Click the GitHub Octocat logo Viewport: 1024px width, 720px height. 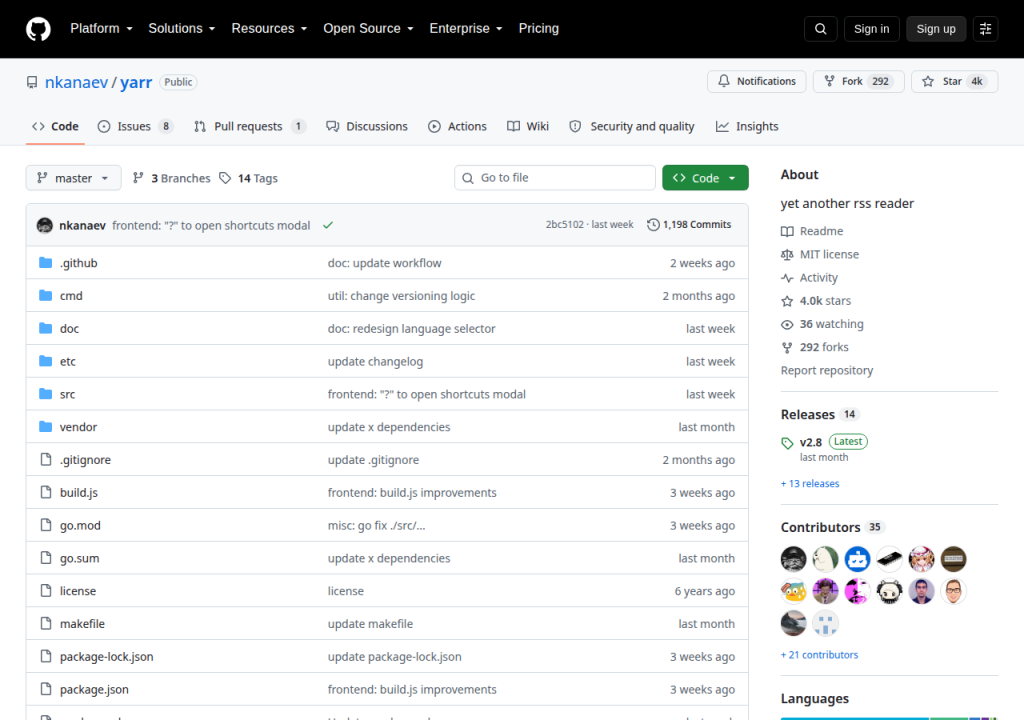38,29
